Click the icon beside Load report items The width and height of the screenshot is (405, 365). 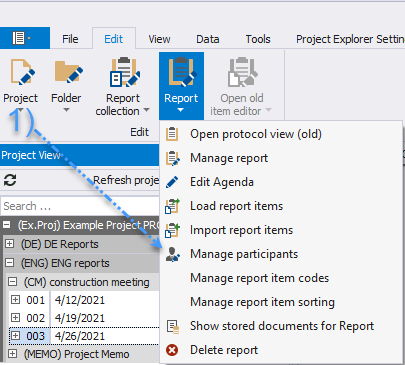coord(173,206)
